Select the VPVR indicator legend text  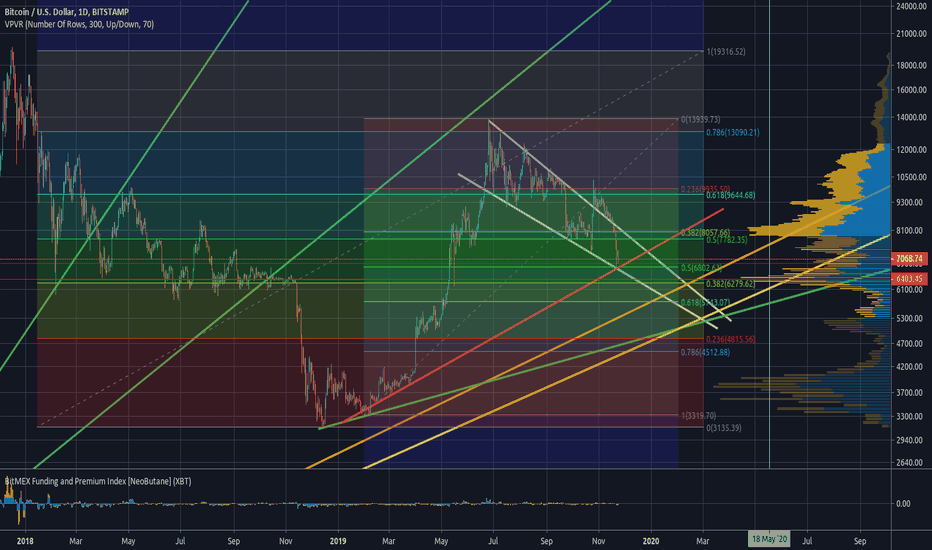(x=79, y=24)
